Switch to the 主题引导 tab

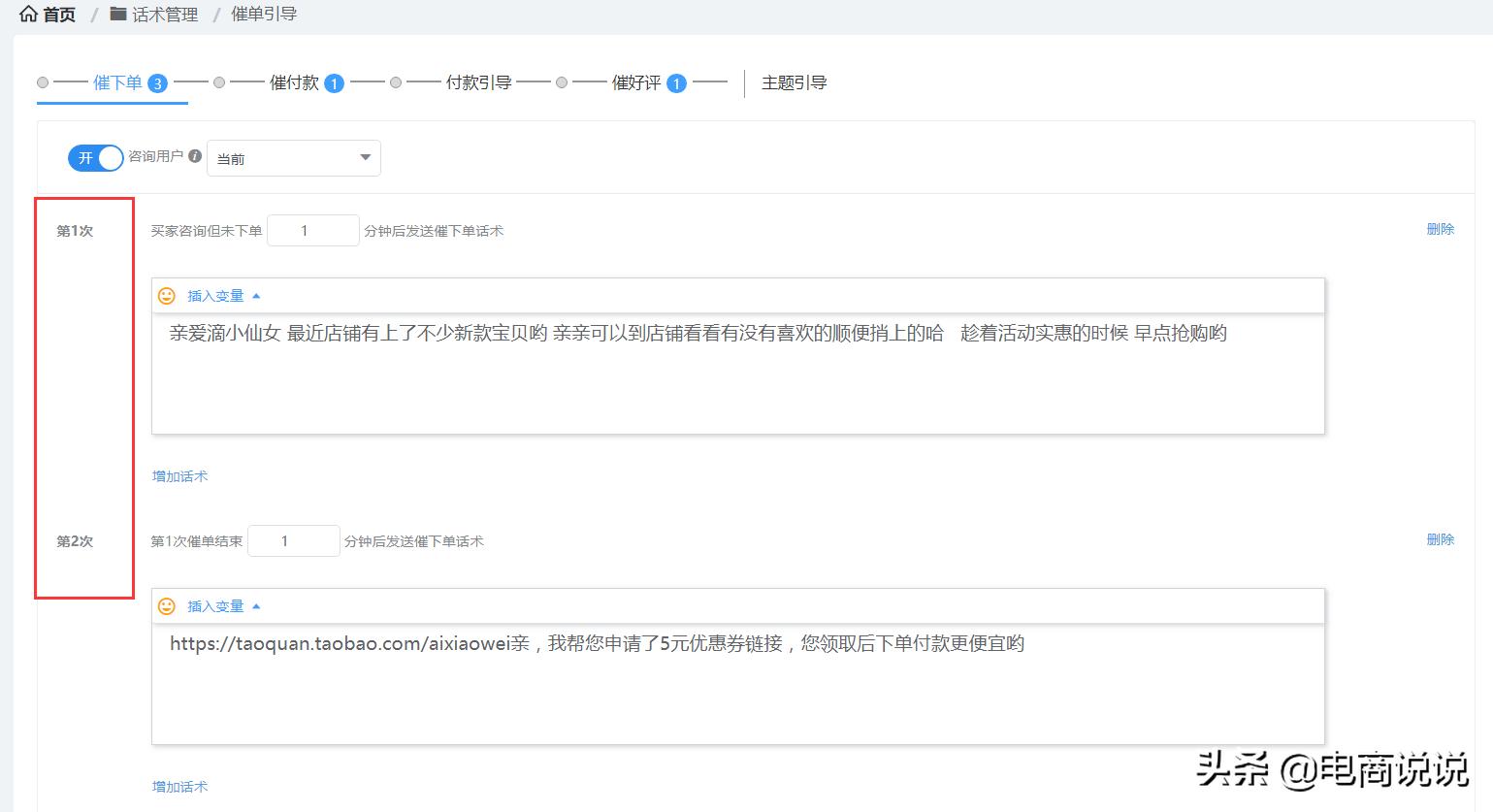(x=794, y=83)
